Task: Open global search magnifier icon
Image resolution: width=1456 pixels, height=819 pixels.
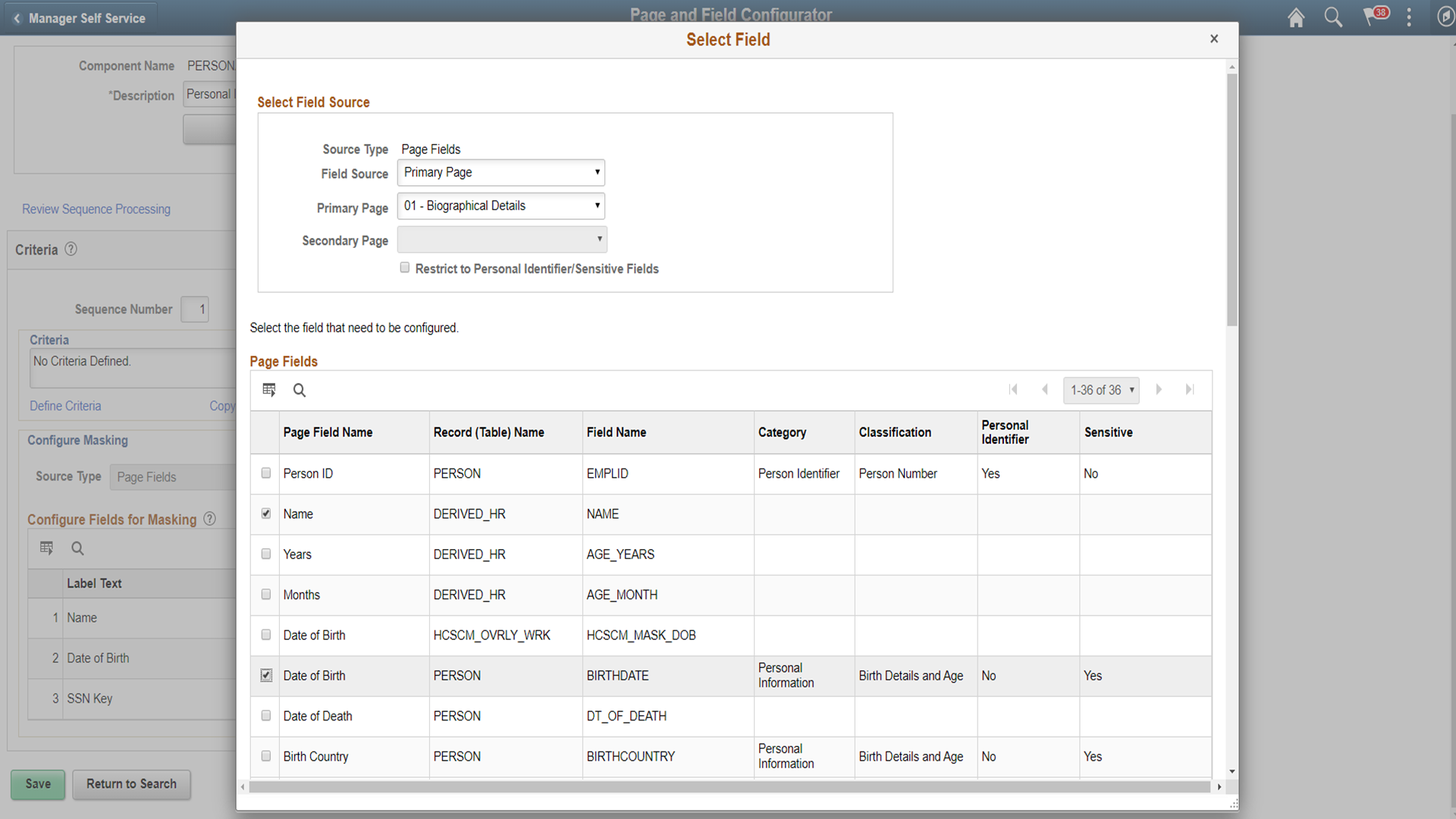Action: (1333, 17)
